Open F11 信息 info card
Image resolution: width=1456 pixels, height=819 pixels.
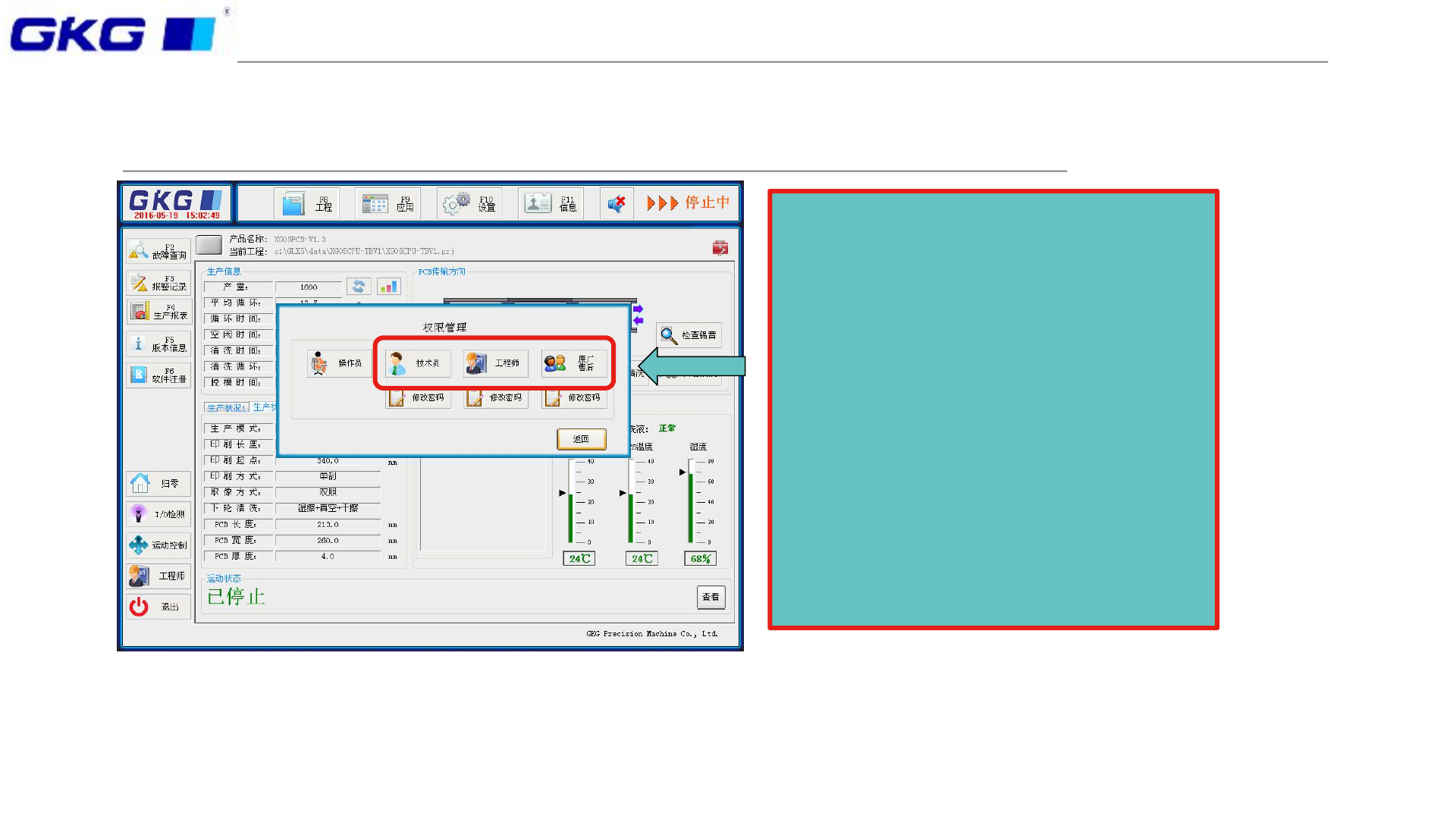click(551, 203)
